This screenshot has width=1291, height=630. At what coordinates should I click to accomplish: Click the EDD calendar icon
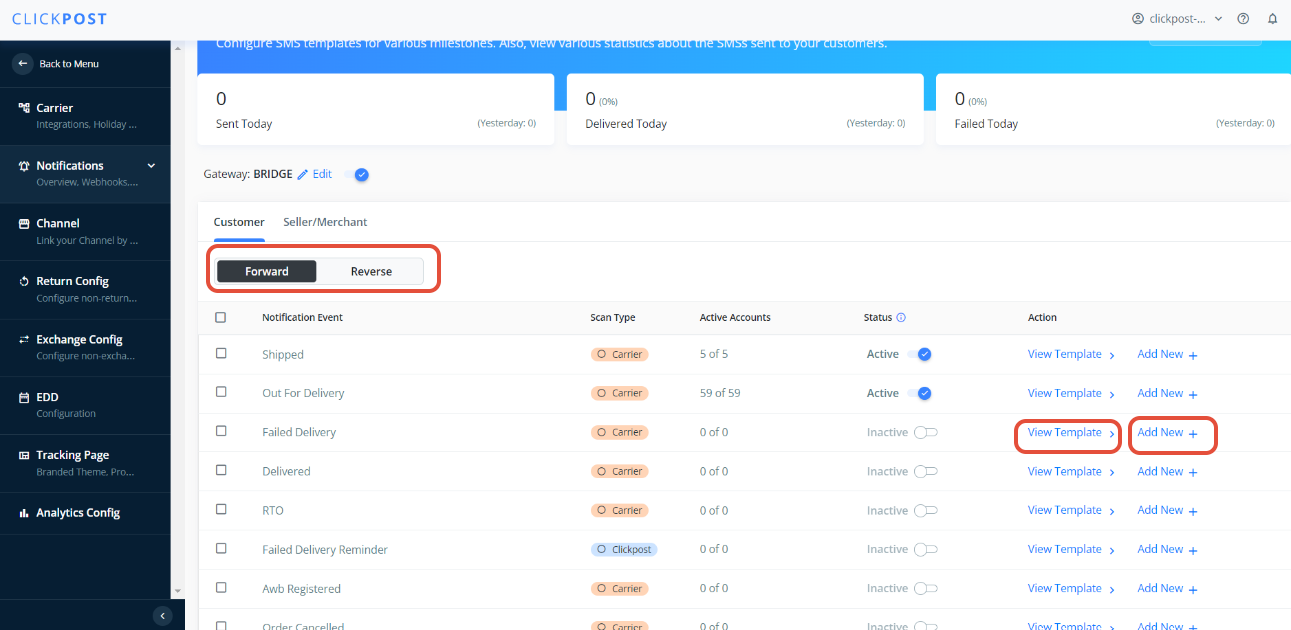(24, 398)
